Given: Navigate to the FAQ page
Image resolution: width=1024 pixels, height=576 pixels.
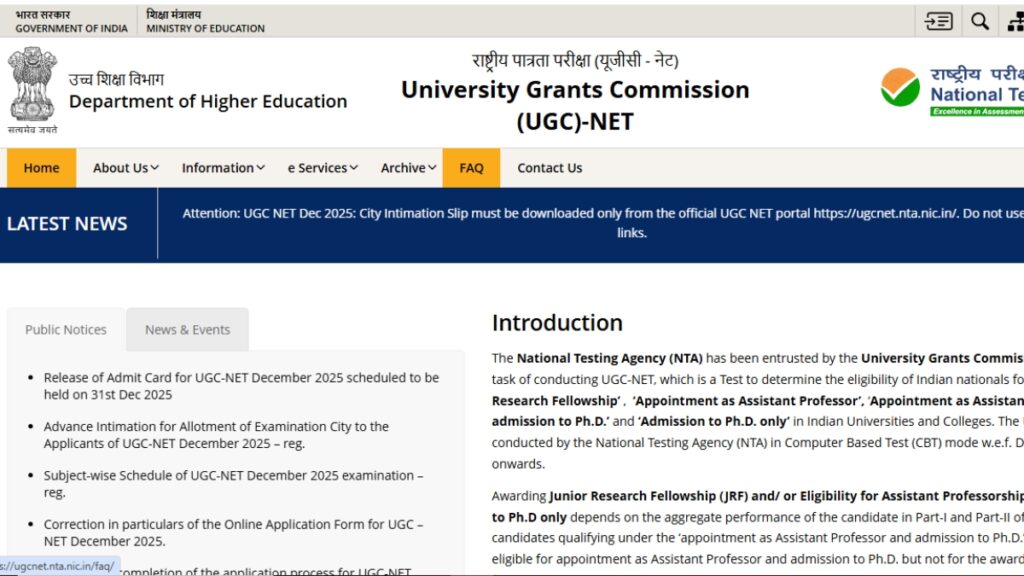Looking at the screenshot, I should [x=471, y=168].
